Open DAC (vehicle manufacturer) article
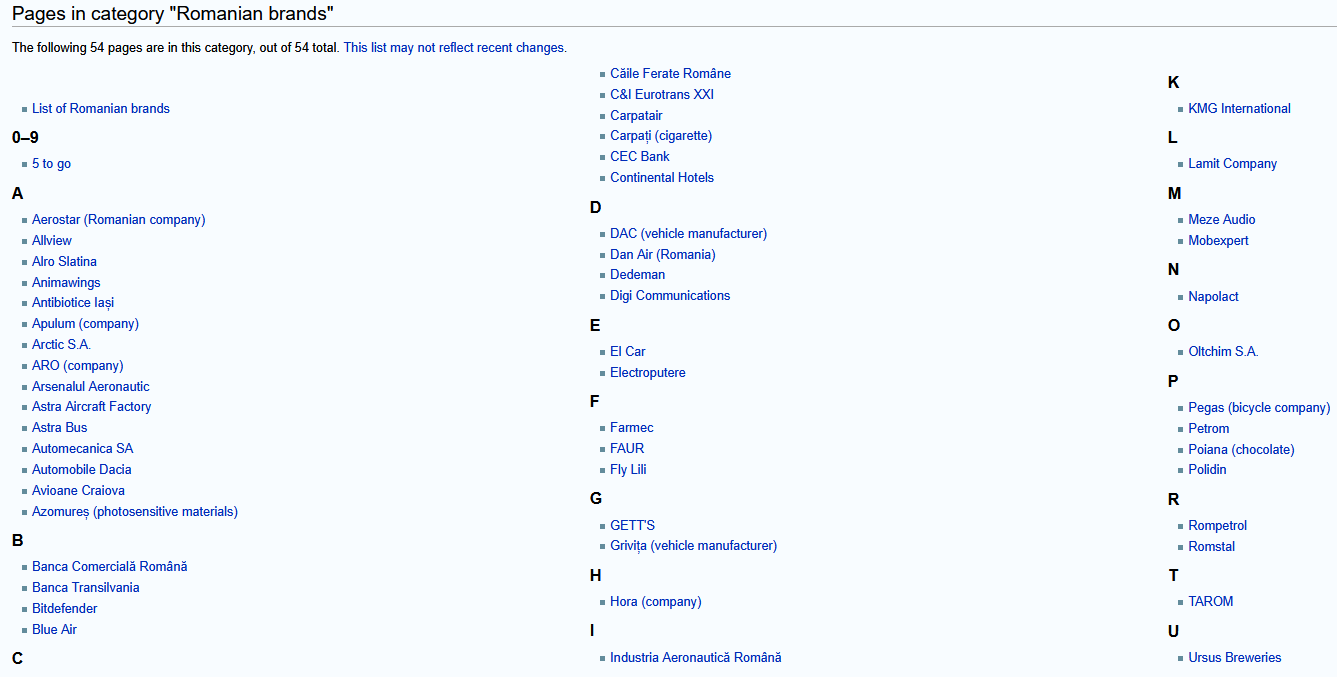Screen dimensions: 1337x677 click(688, 233)
